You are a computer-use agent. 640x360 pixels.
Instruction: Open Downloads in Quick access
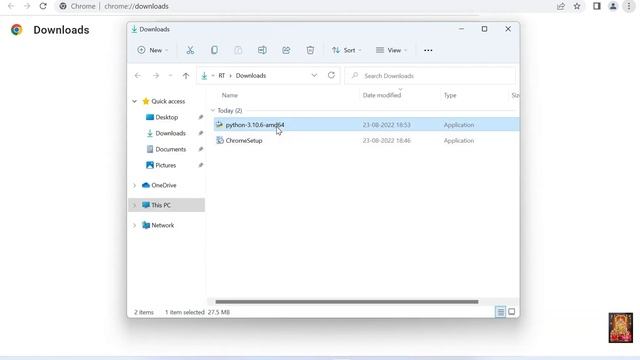(170, 133)
